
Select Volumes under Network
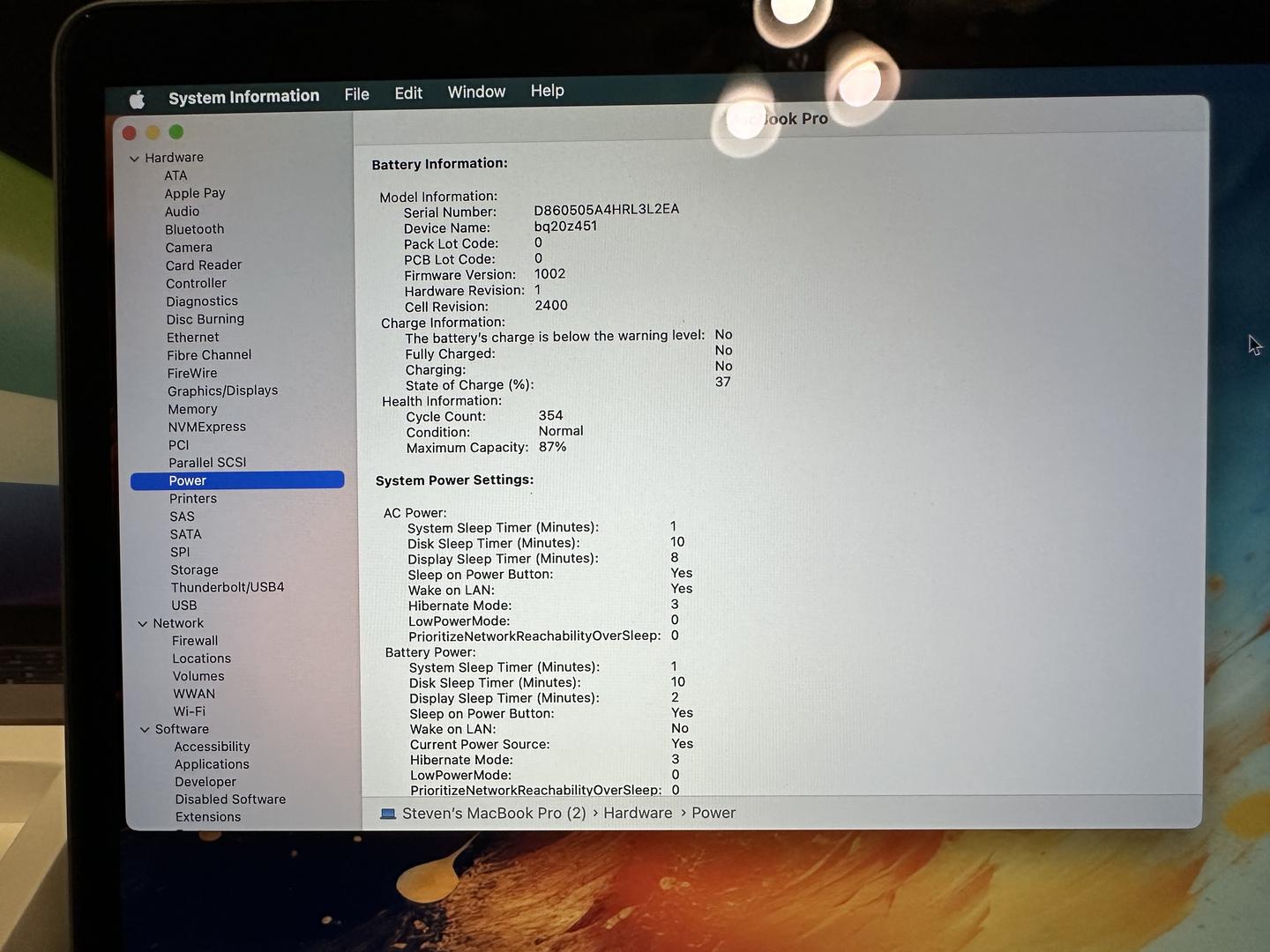(x=198, y=676)
